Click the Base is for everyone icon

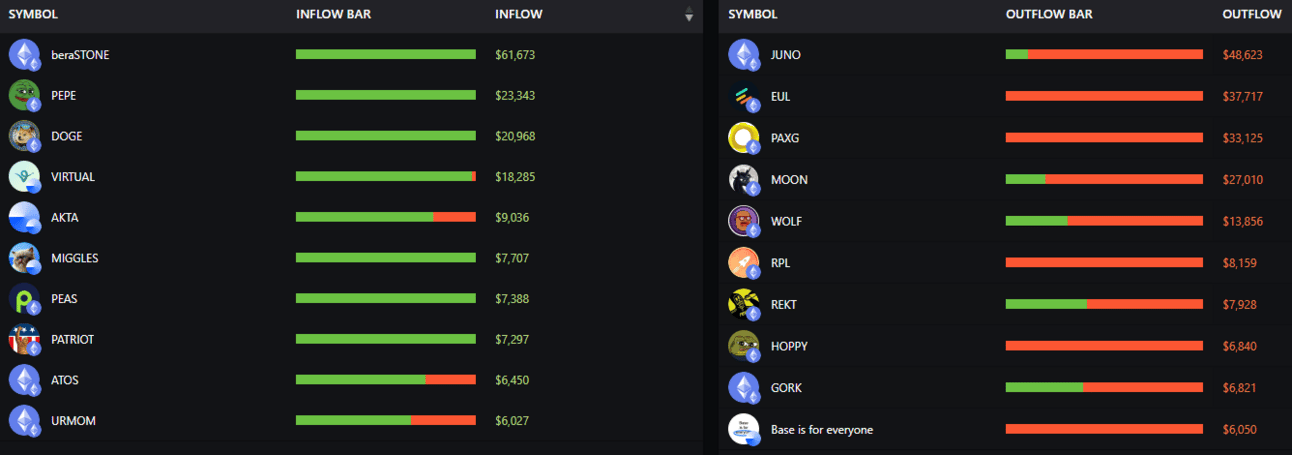coord(745,429)
